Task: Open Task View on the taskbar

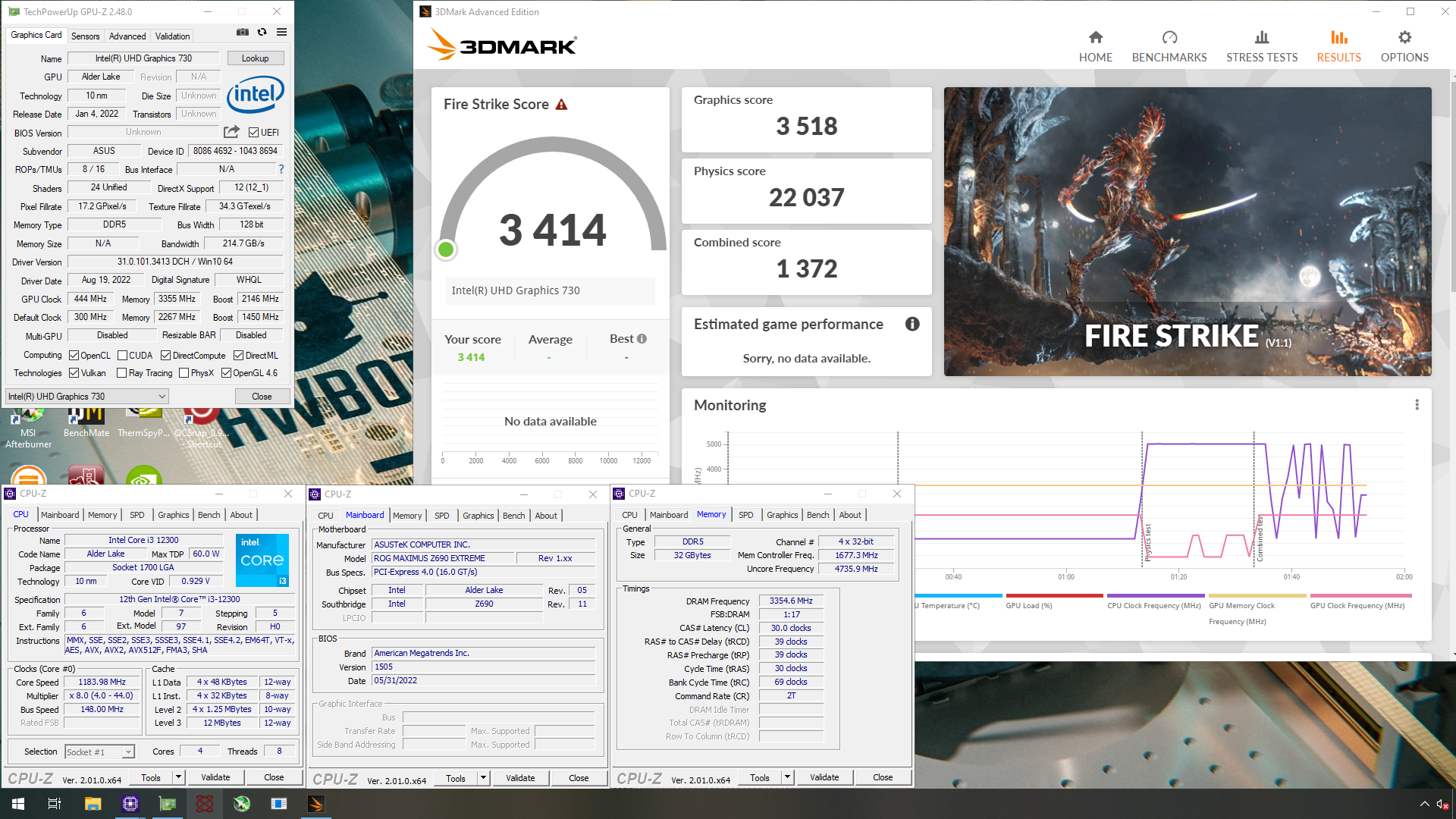Action: 55,803
